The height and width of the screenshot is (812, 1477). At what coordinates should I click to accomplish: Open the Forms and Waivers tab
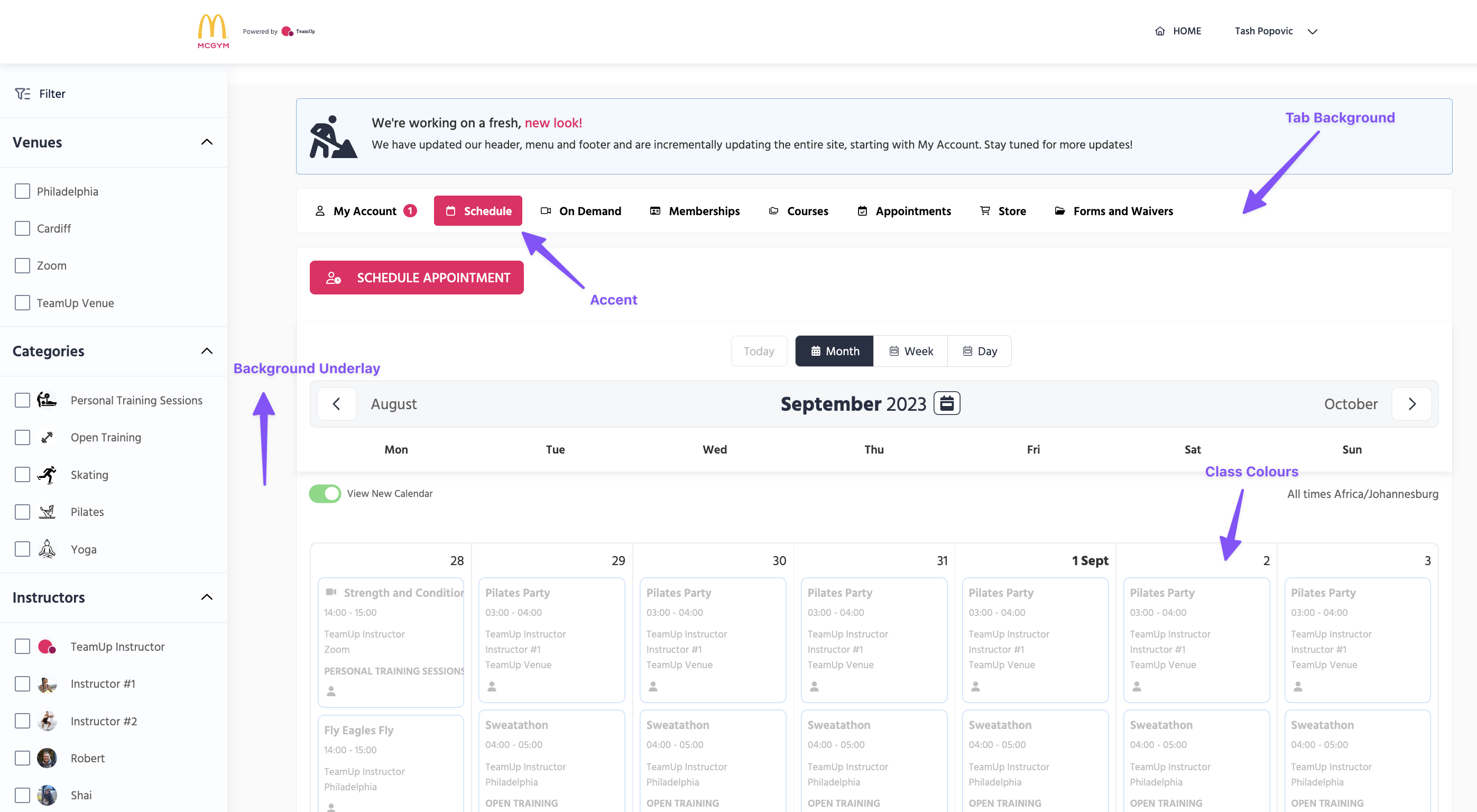1113,210
